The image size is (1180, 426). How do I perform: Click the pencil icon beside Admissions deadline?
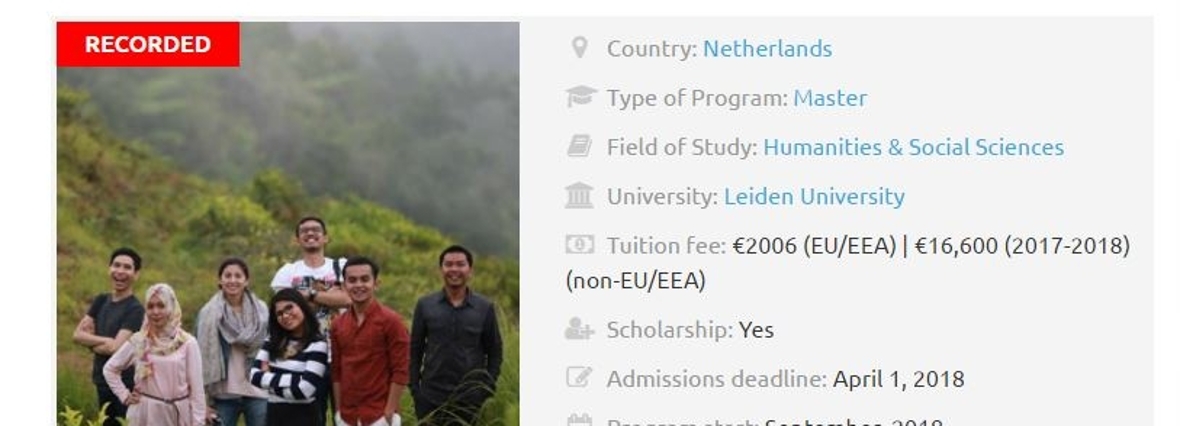(x=580, y=379)
